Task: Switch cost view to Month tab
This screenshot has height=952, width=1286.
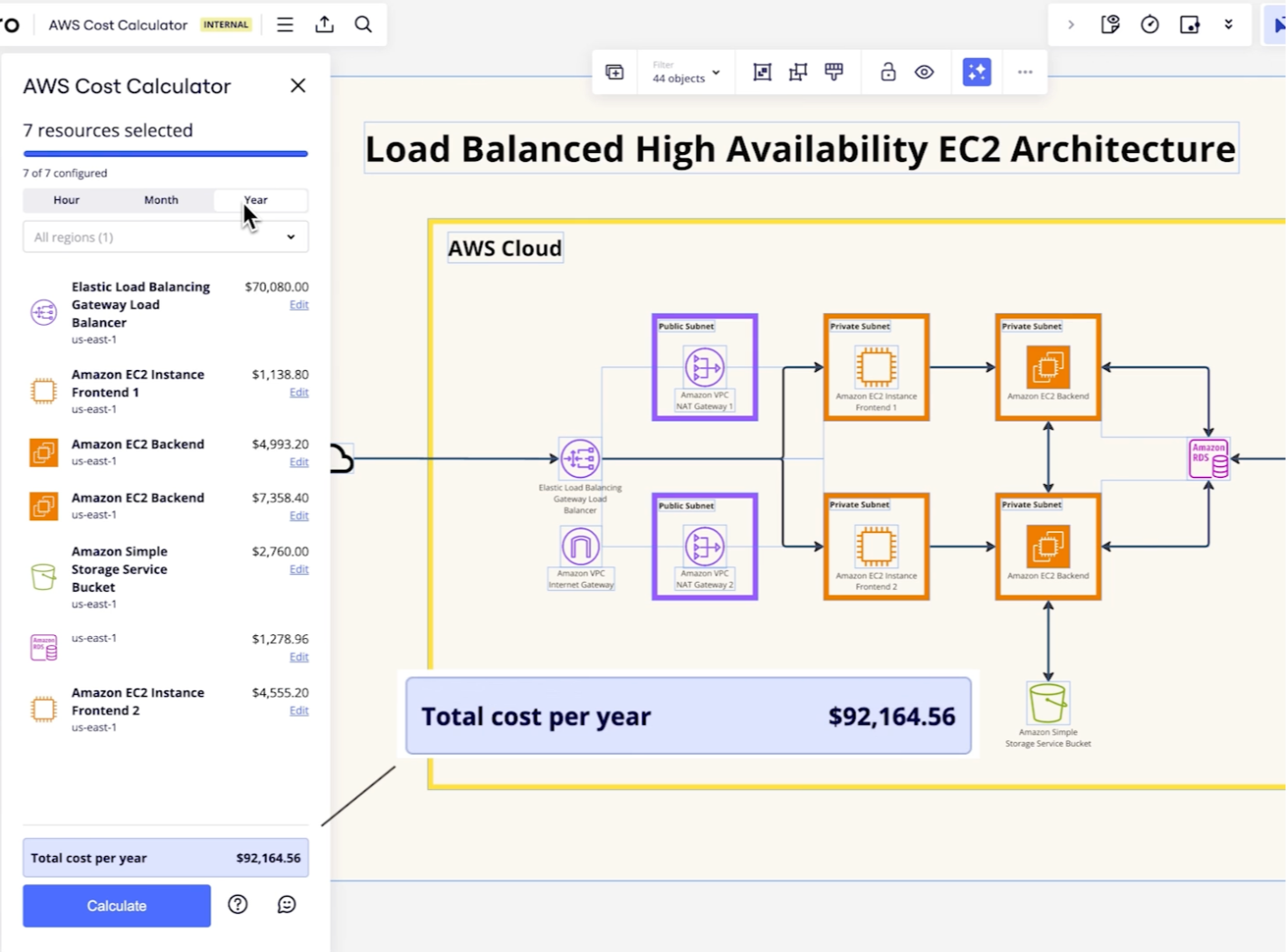Action: pyautogui.click(x=161, y=200)
